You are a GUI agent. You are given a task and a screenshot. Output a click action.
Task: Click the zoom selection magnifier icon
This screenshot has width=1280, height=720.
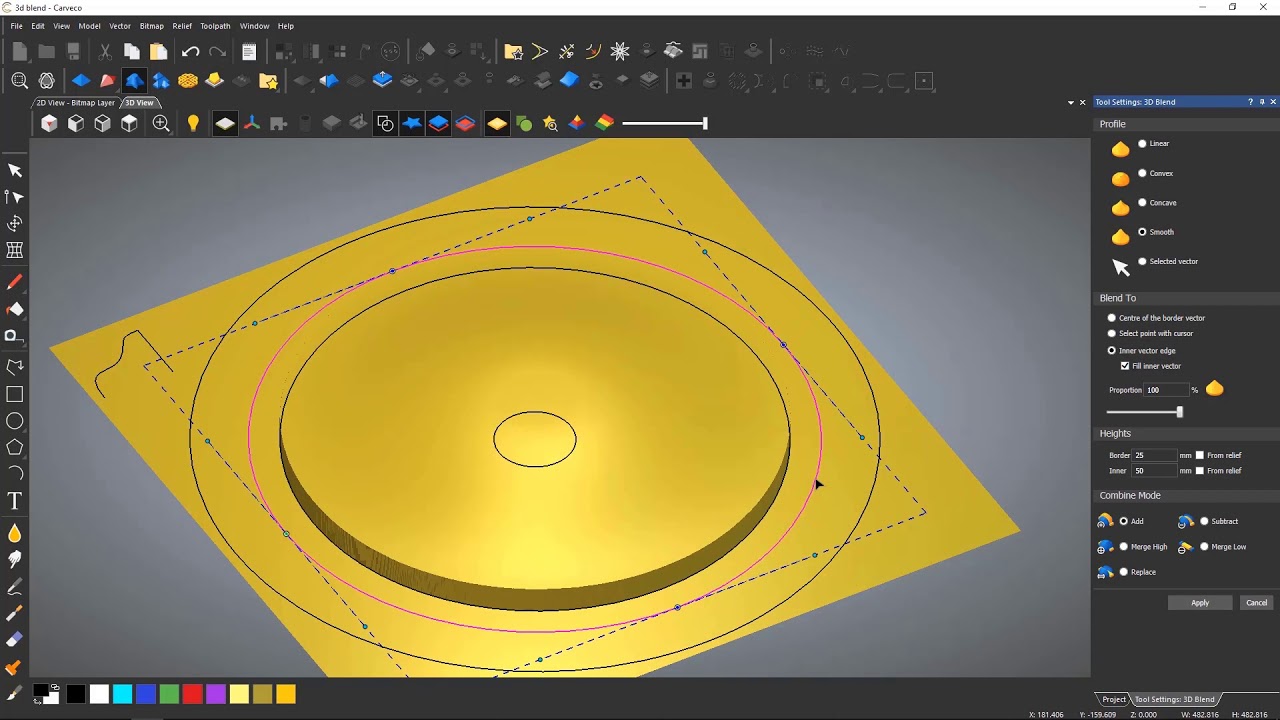click(x=20, y=81)
